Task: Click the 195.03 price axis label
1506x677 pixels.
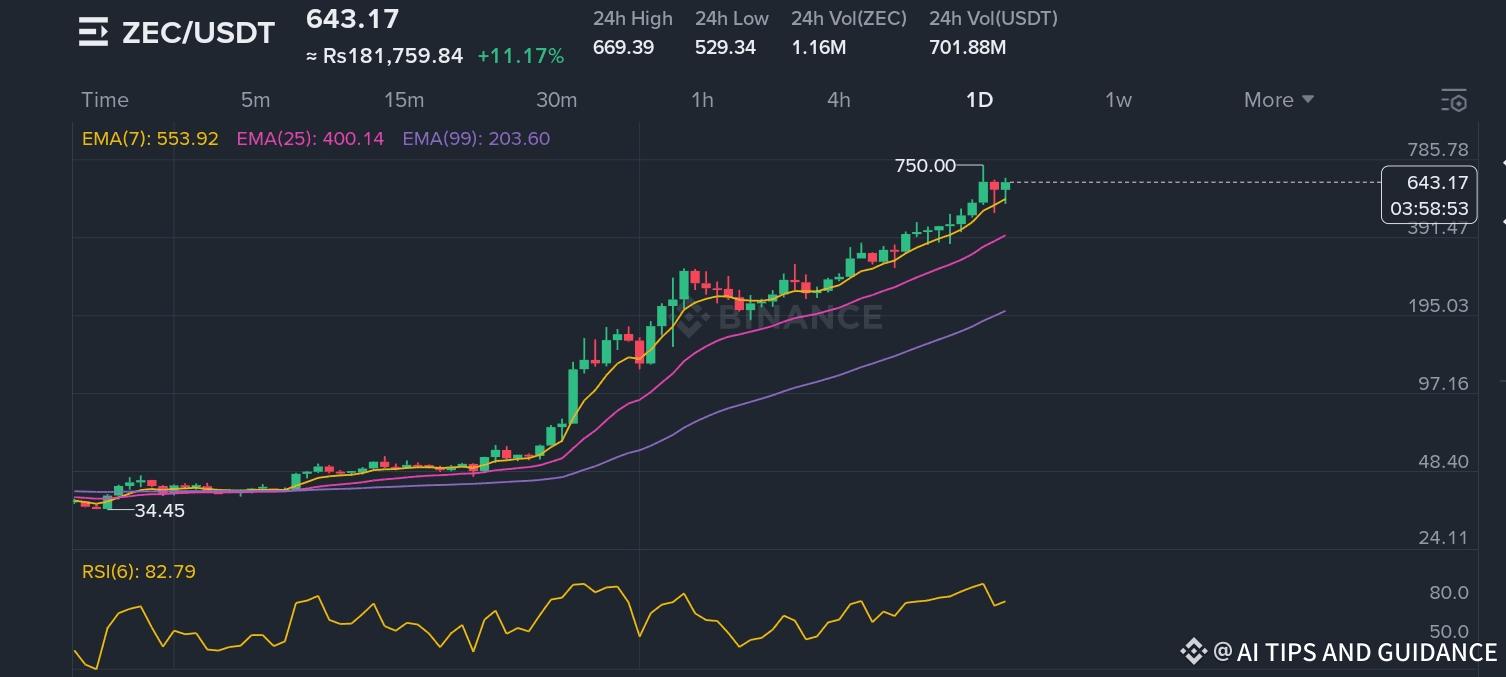Action: click(x=1438, y=306)
